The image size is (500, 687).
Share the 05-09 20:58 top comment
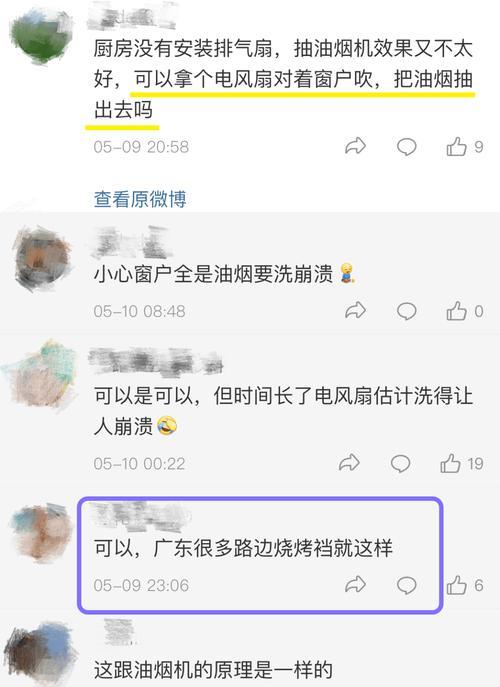[355, 146]
